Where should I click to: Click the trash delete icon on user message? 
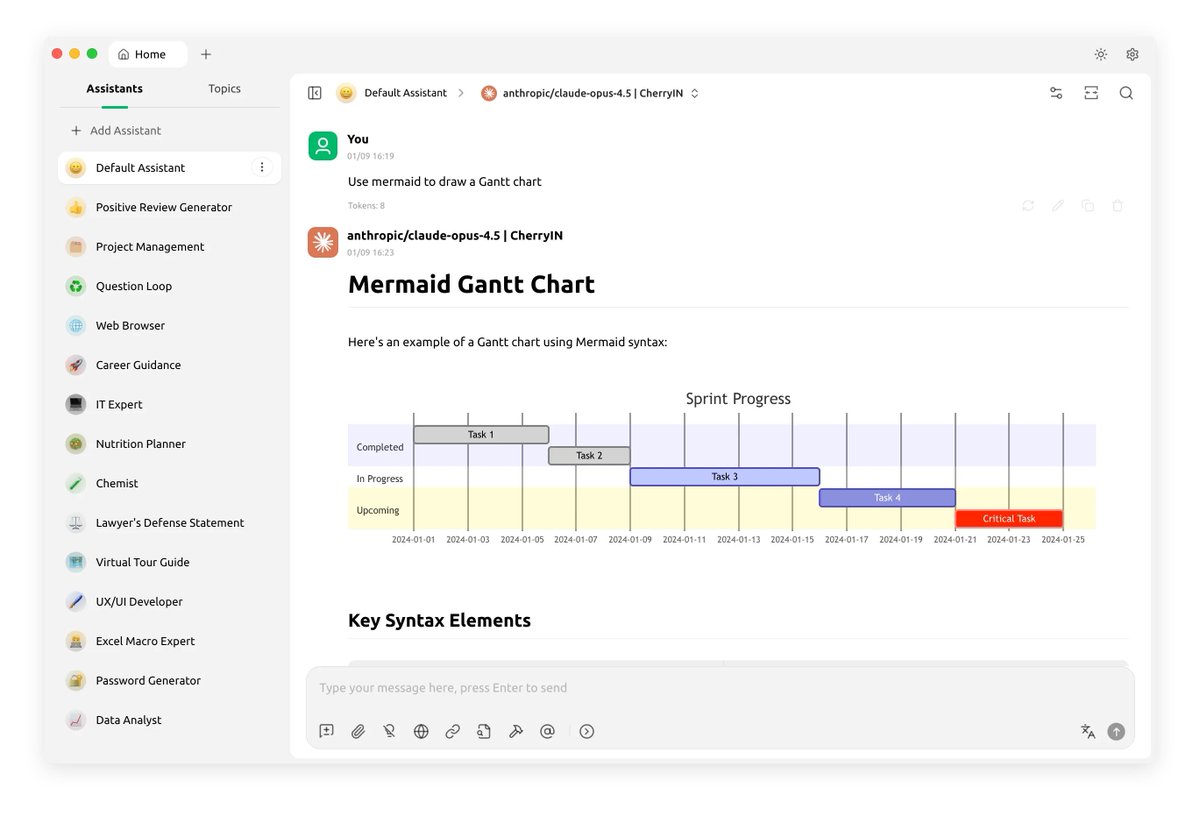point(1118,205)
